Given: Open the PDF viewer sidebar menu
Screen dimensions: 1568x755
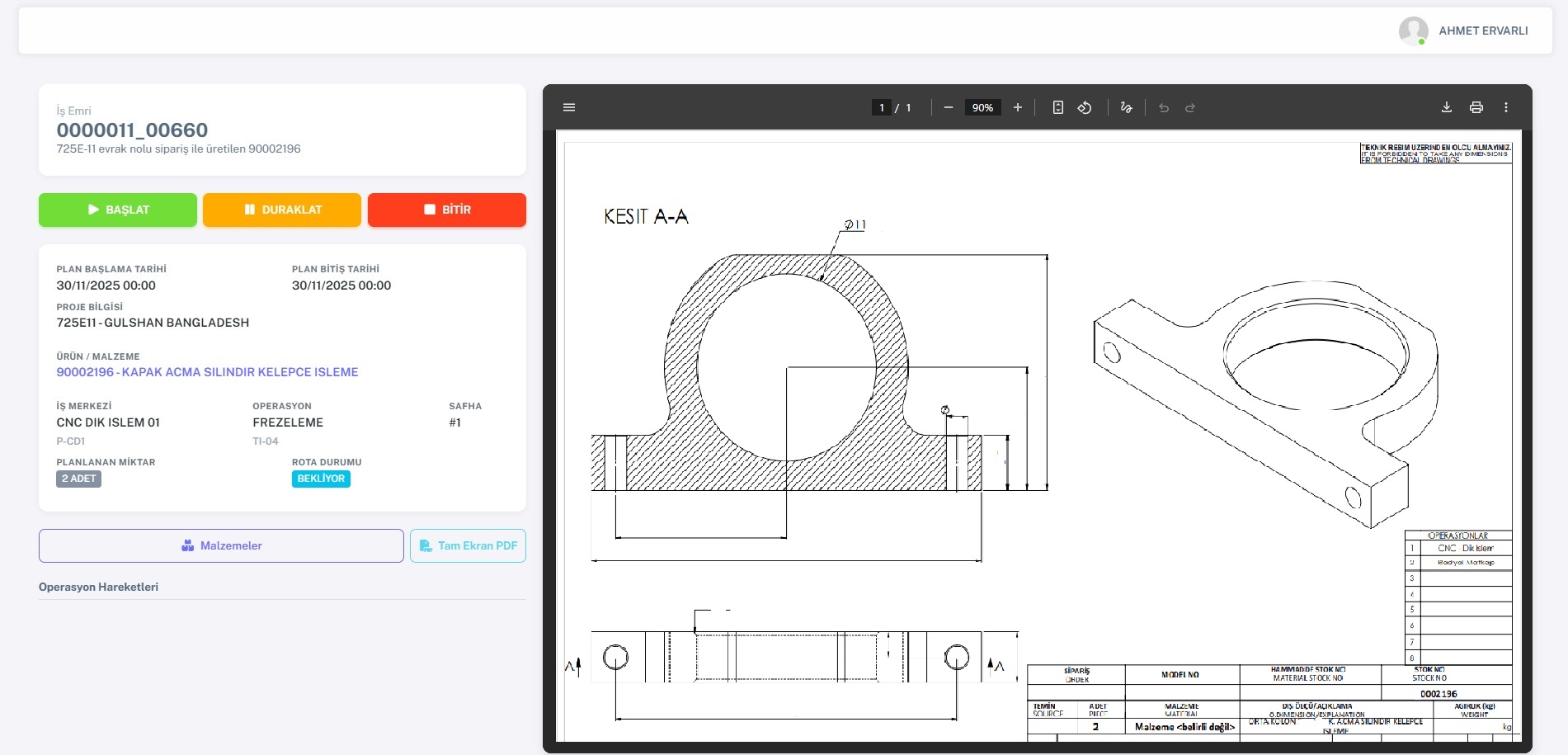Looking at the screenshot, I should click(569, 107).
